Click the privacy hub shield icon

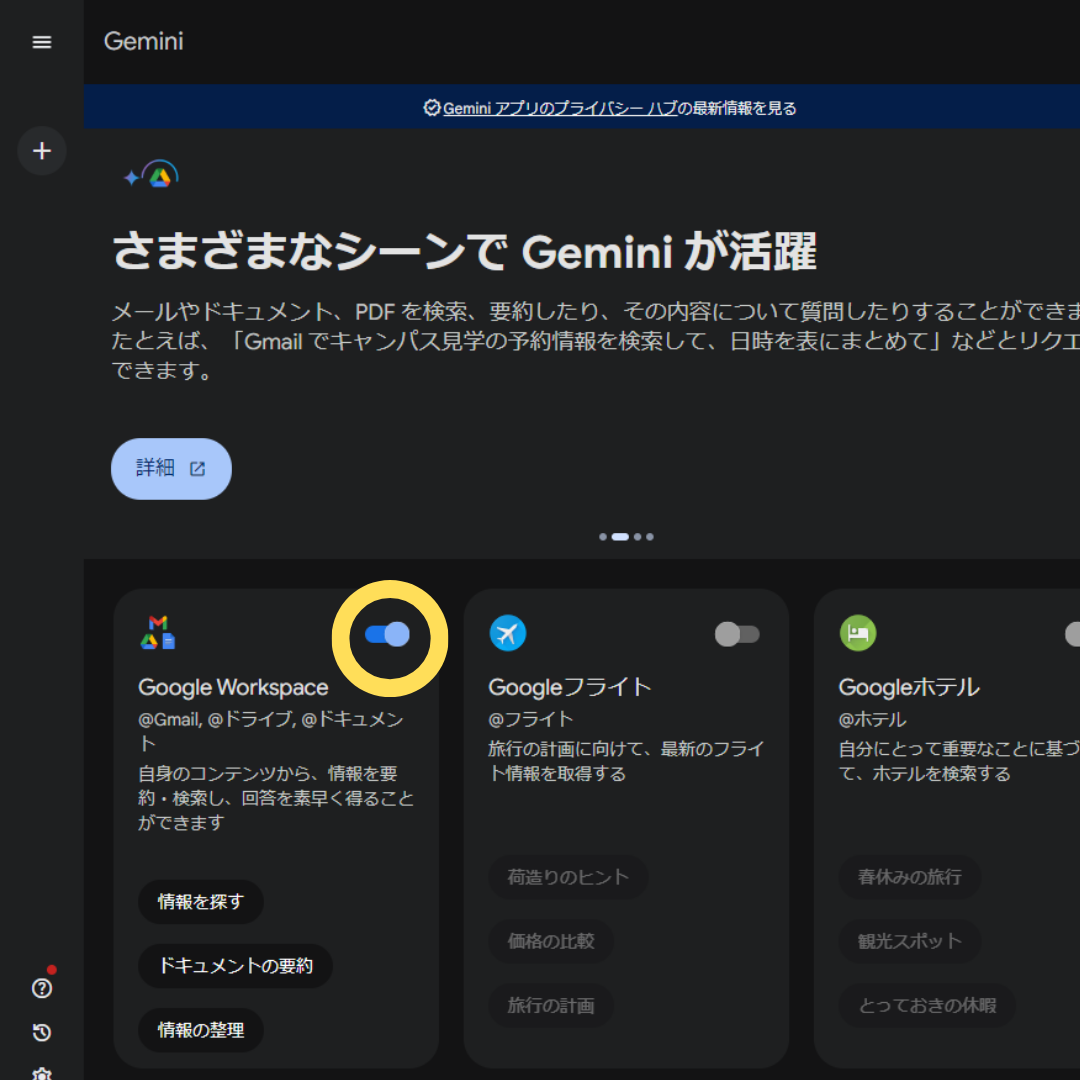click(x=431, y=107)
